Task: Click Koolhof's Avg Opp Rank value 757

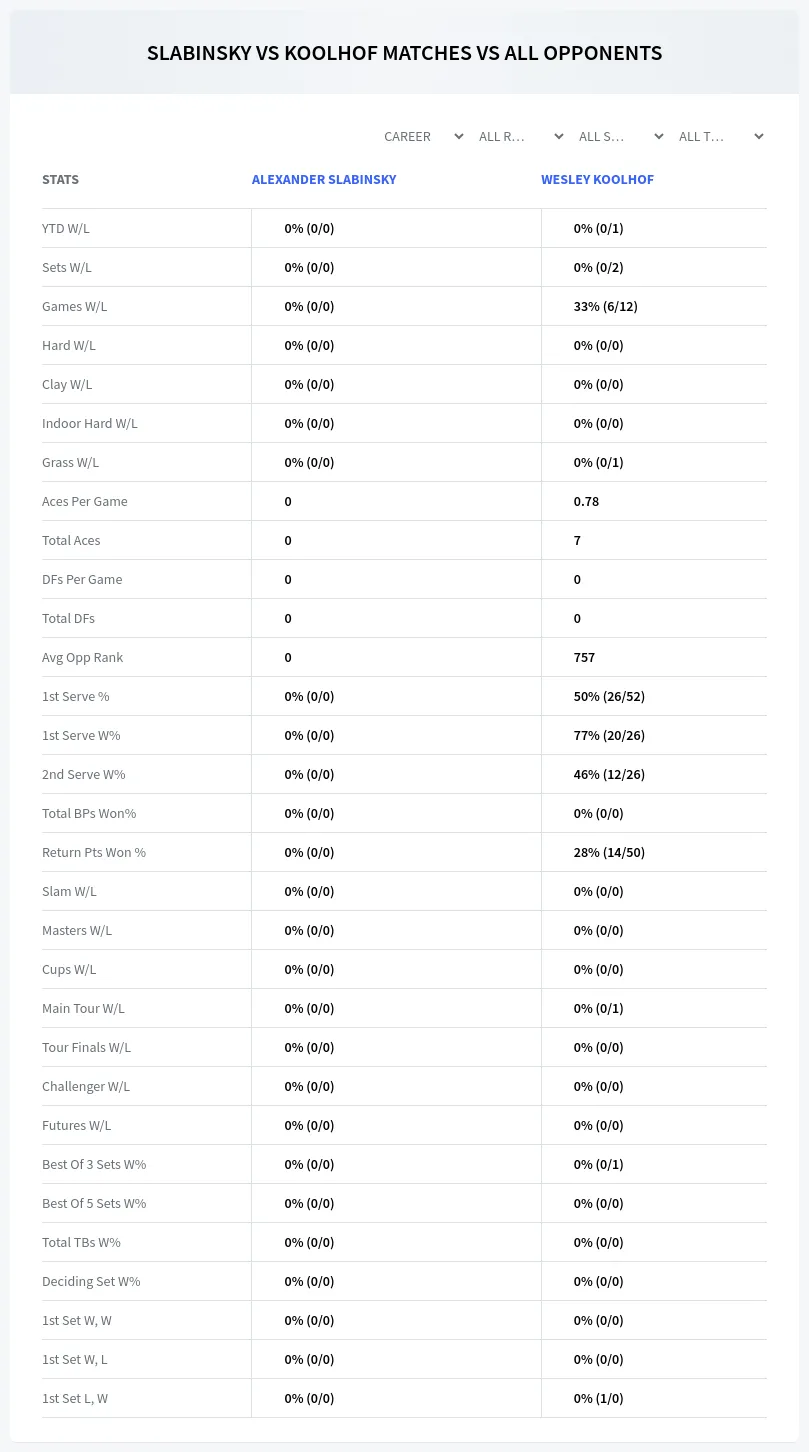Action: pos(584,657)
